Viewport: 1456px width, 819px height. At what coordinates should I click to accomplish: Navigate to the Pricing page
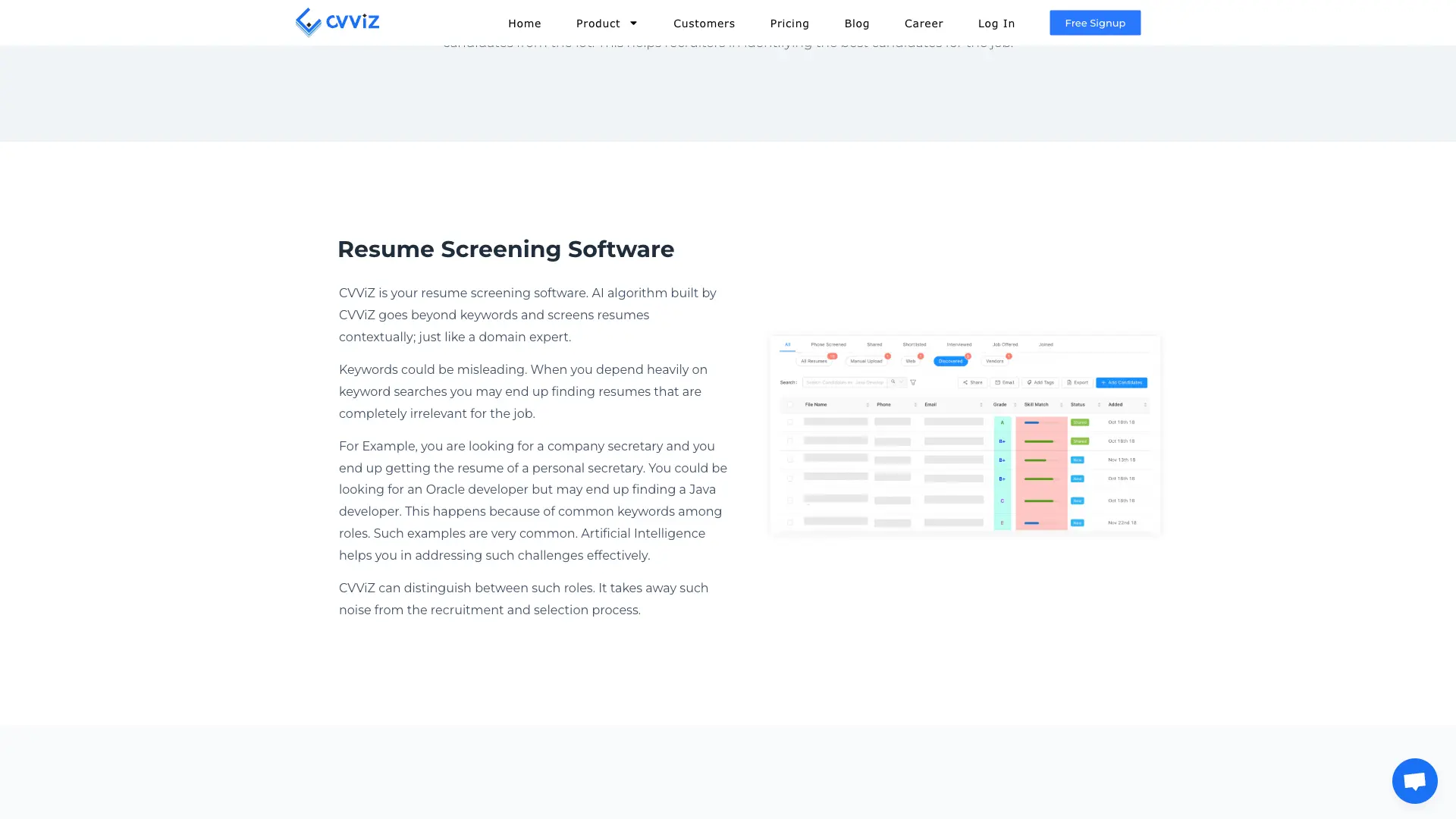click(x=789, y=22)
